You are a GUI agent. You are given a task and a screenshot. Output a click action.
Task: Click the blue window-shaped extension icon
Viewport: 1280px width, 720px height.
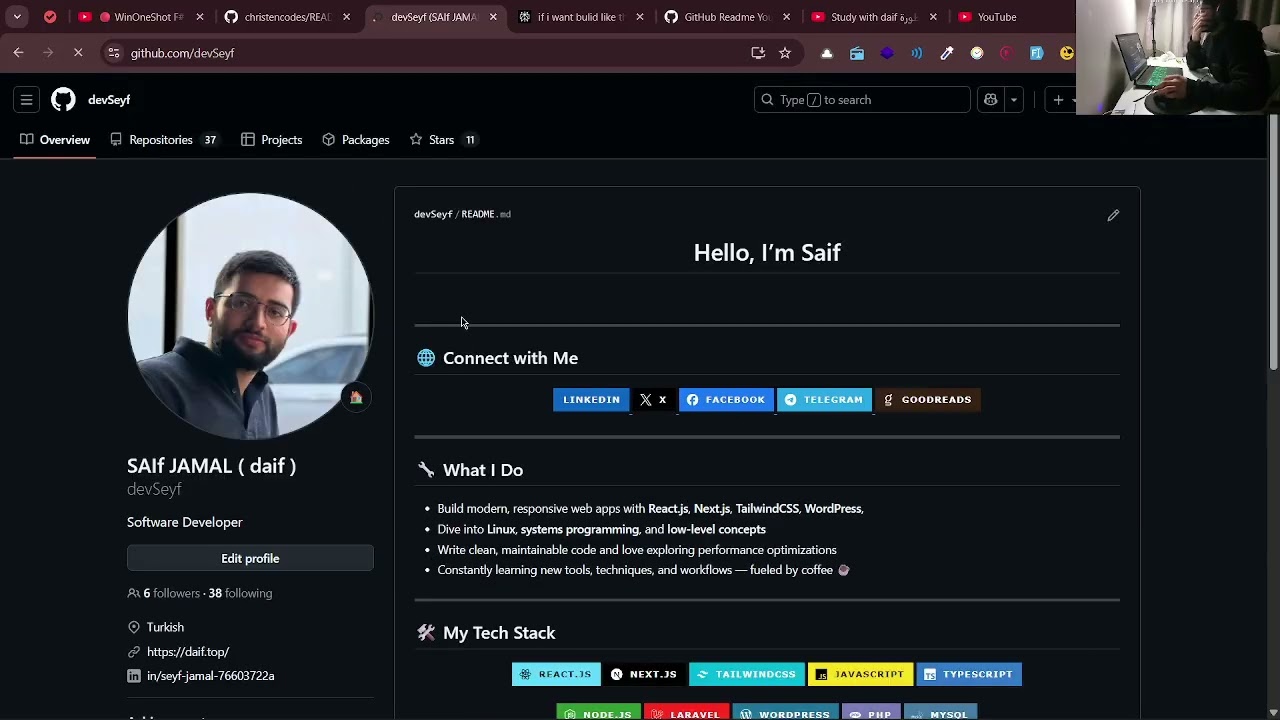click(857, 53)
